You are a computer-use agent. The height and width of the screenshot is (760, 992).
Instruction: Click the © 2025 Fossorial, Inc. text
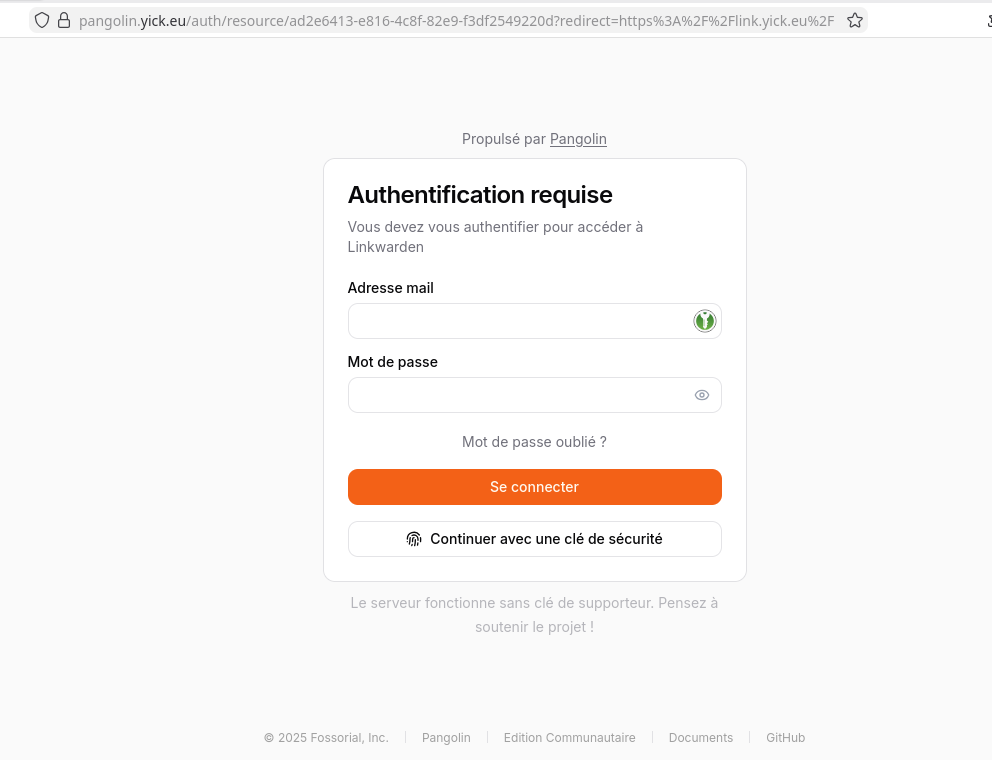(x=326, y=738)
